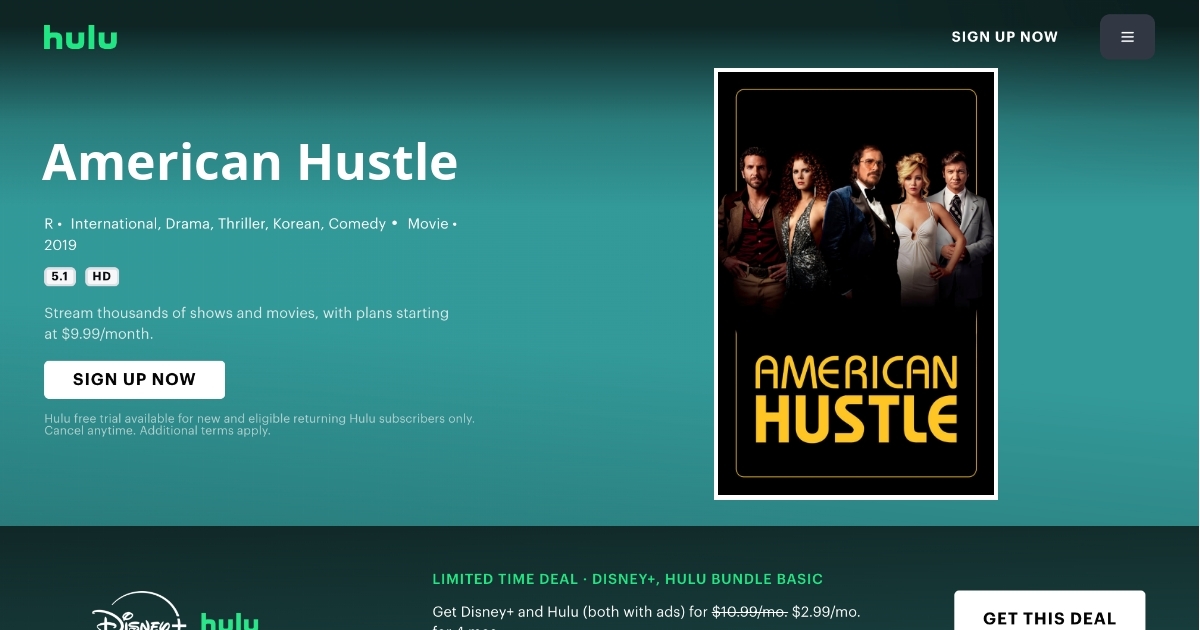Click the LIMITED TIME DEAL bundle heading

coord(627,579)
